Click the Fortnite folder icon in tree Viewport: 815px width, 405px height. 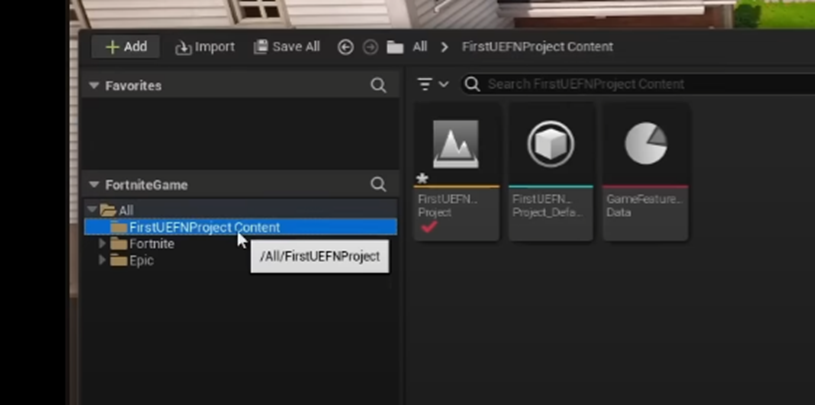pyautogui.click(x=119, y=243)
